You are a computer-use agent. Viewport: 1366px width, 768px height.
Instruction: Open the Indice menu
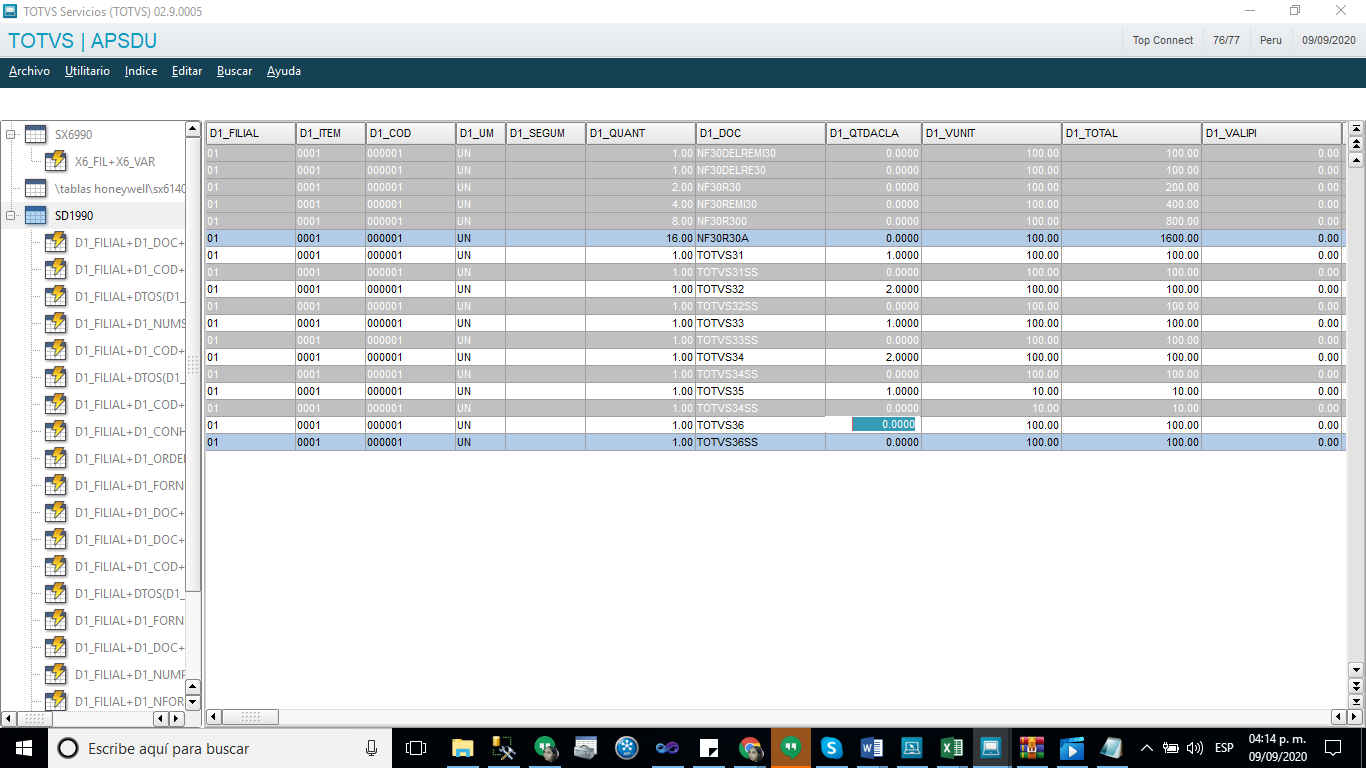coord(141,71)
